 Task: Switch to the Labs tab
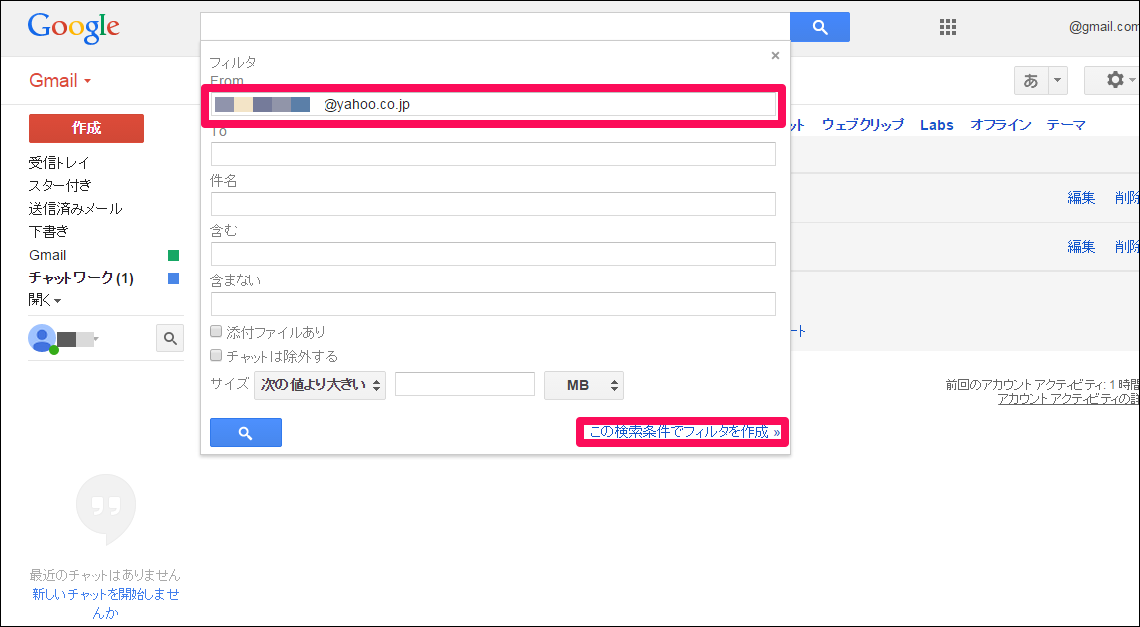point(936,125)
